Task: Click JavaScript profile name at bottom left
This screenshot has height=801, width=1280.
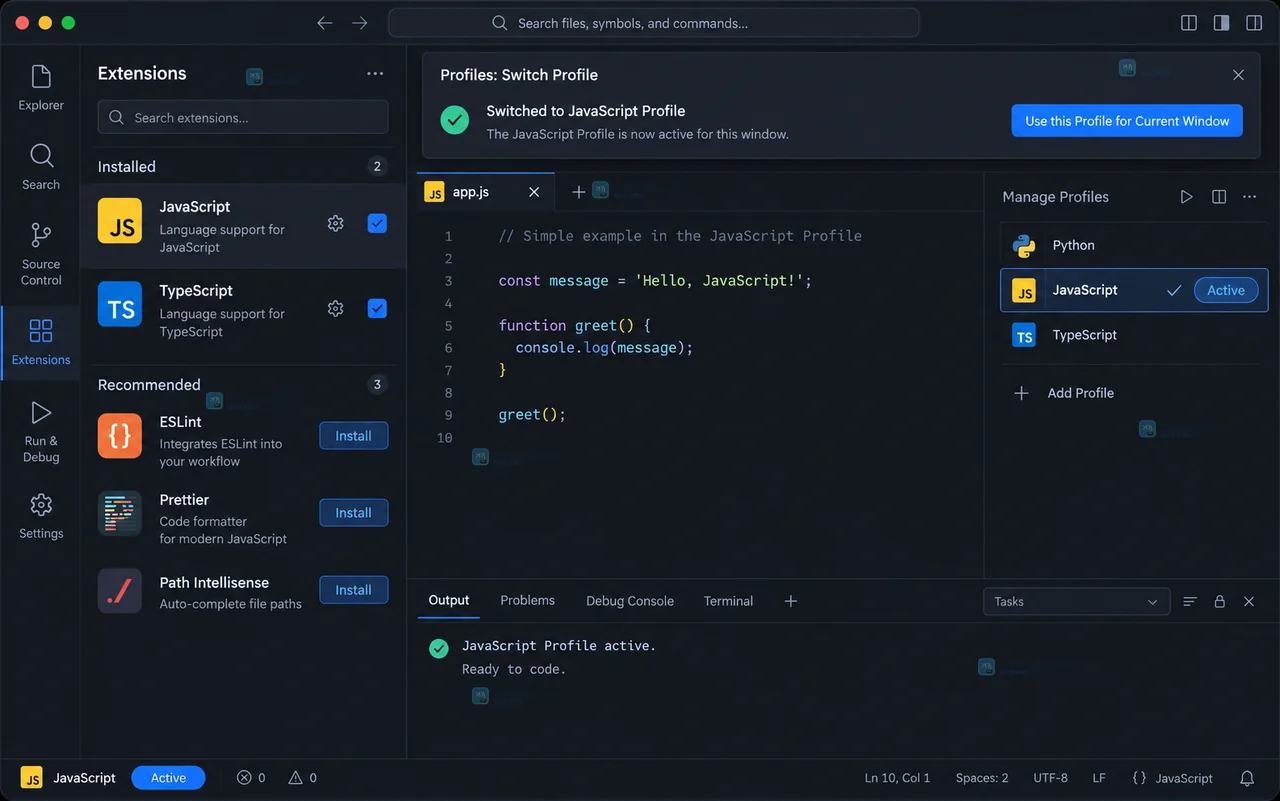Action: [x=84, y=778]
